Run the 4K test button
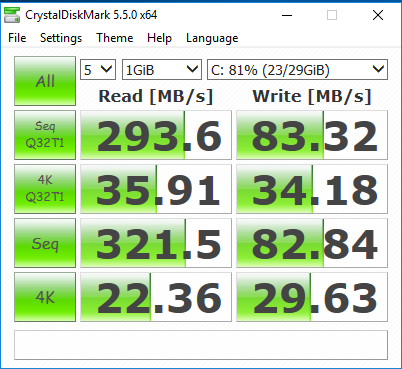The width and height of the screenshot is (402, 369). coord(45,297)
